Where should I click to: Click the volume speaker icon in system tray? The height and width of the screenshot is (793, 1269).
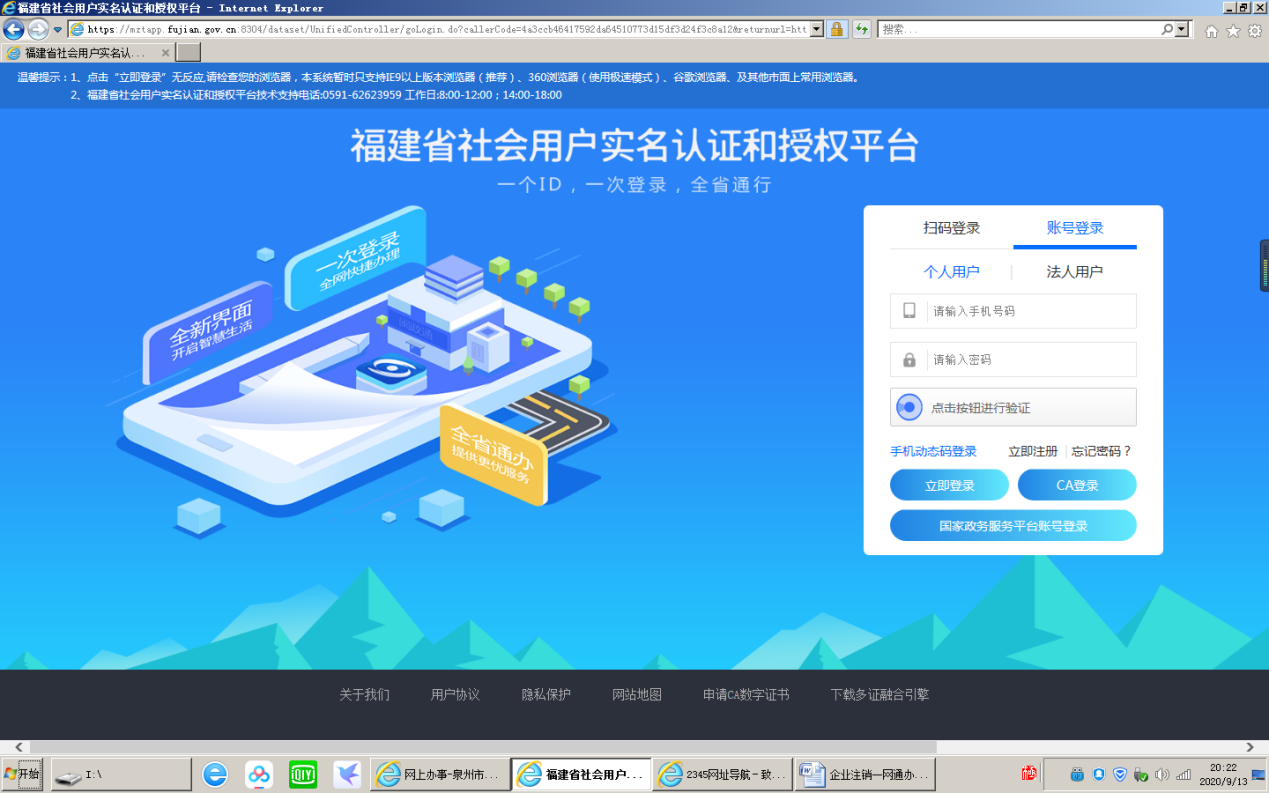pyautogui.click(x=1161, y=774)
